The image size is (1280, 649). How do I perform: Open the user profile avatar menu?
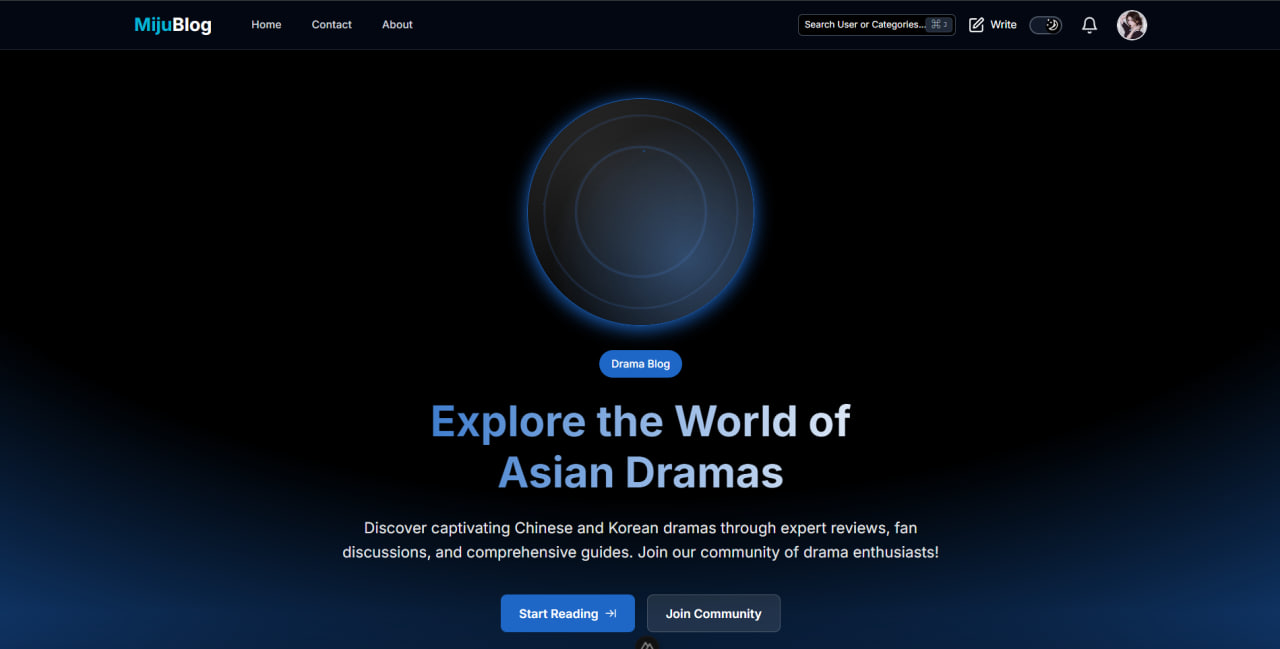pyautogui.click(x=1132, y=25)
